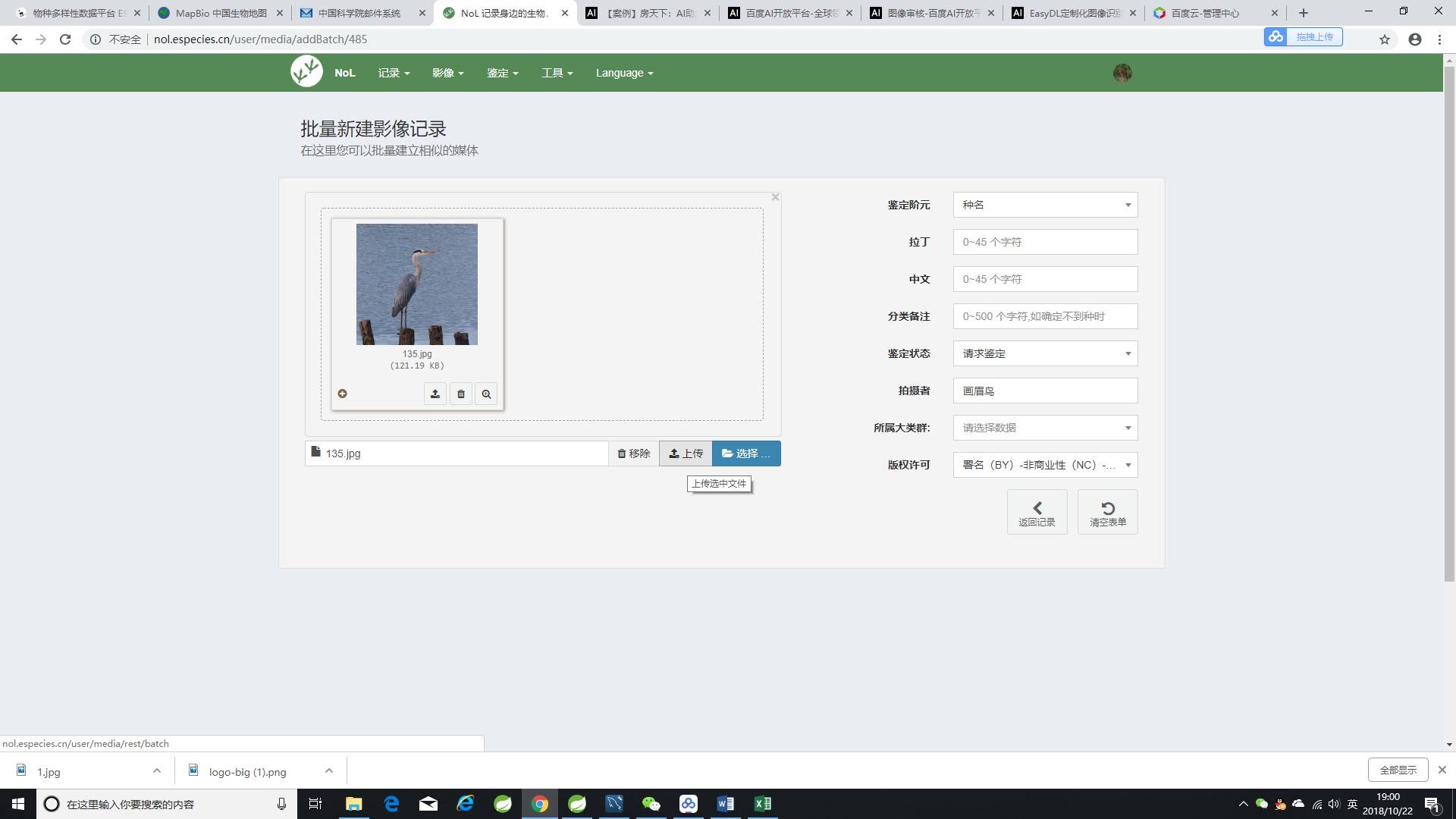Viewport: 1456px width, 819px height.
Task: Click the upload icon under 135.jpg thumbnail
Action: pos(435,394)
